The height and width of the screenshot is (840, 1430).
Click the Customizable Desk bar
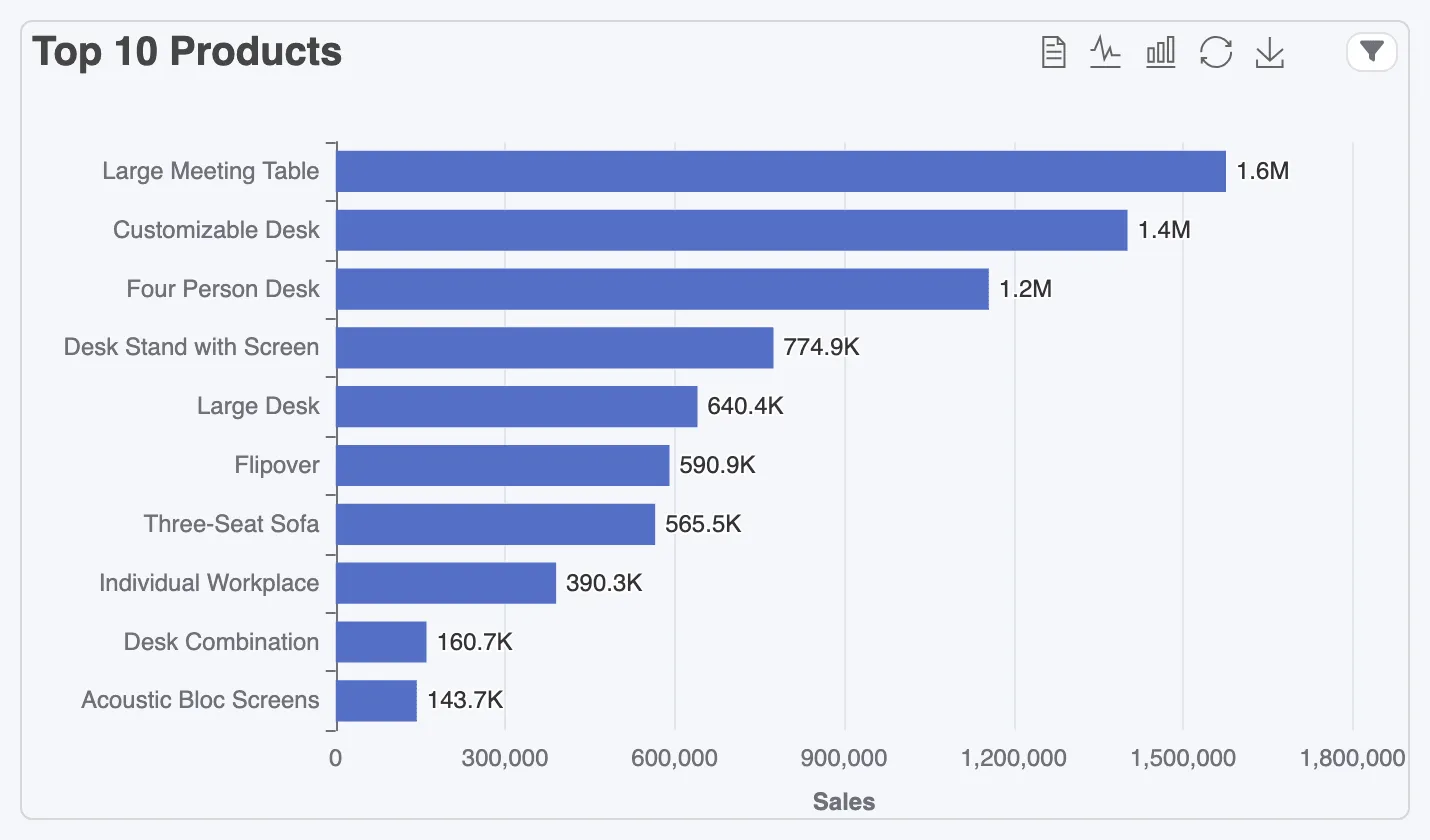point(732,230)
